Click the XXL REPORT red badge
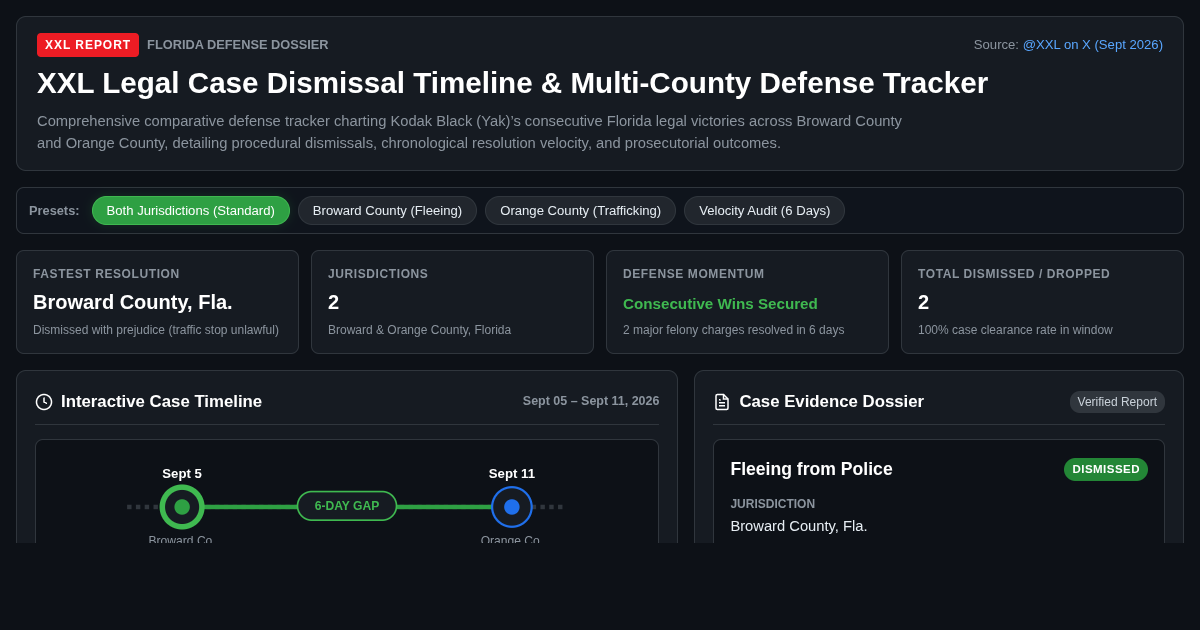This screenshot has width=1200, height=630. point(88,45)
